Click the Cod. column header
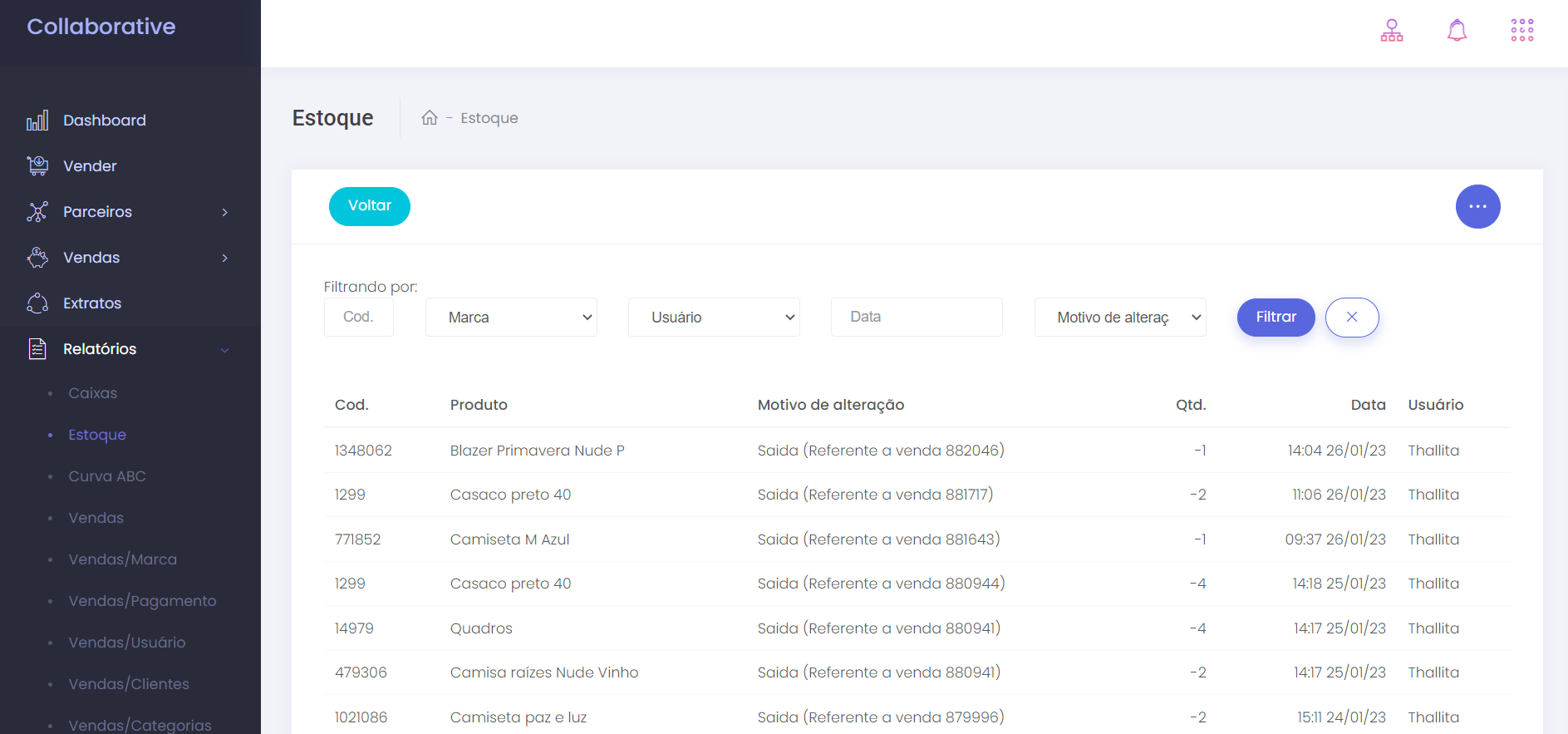This screenshot has height=734, width=1568. (x=351, y=405)
